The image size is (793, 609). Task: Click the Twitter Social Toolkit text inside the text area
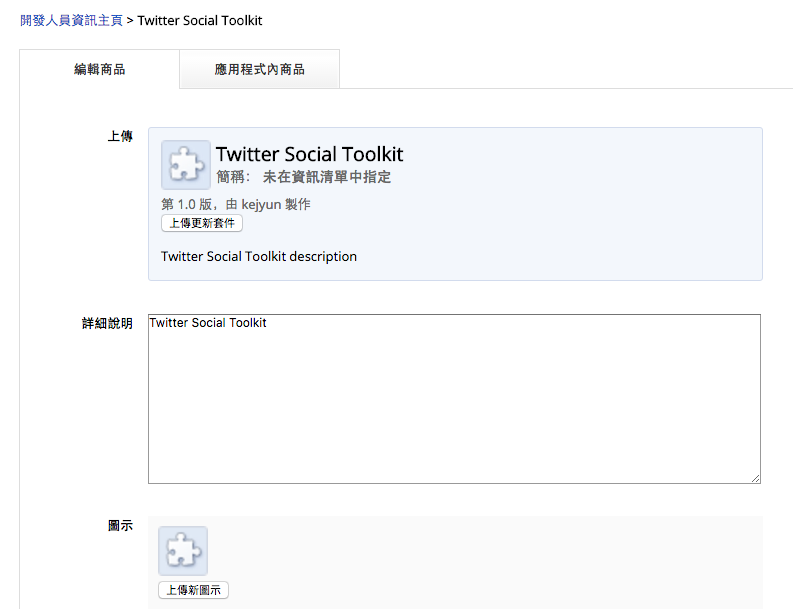tap(208, 323)
